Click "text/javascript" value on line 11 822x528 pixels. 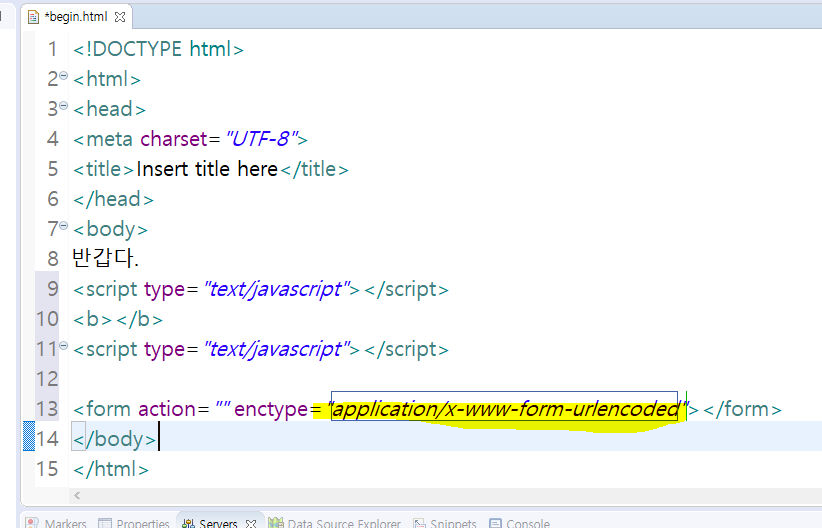277,349
